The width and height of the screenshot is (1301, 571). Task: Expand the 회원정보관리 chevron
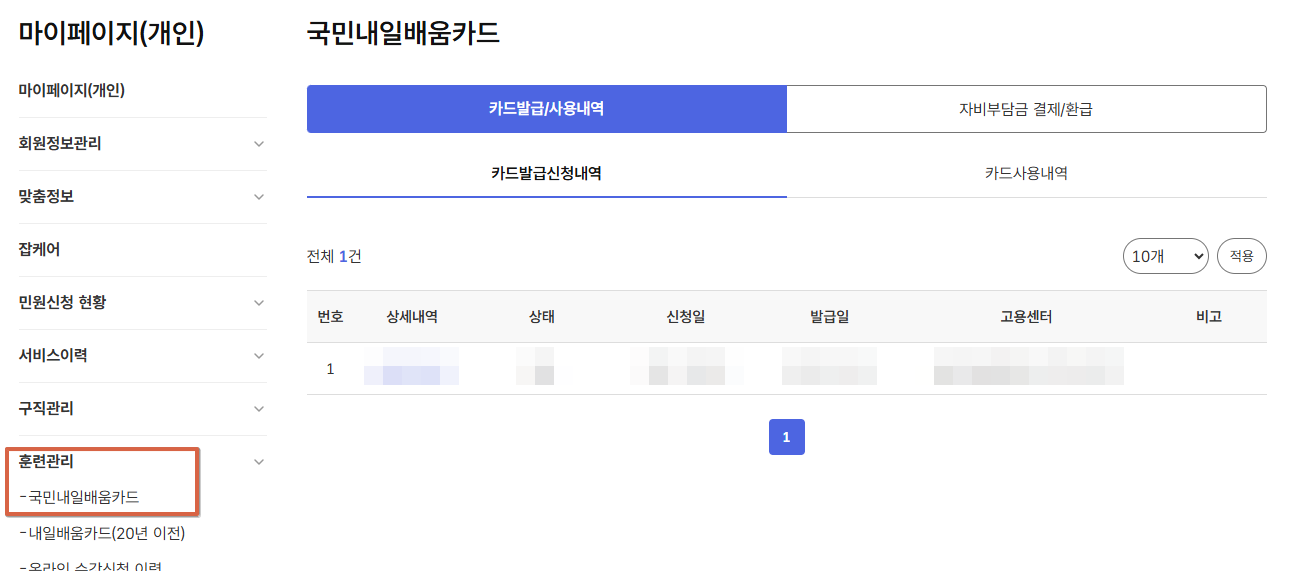click(x=259, y=144)
